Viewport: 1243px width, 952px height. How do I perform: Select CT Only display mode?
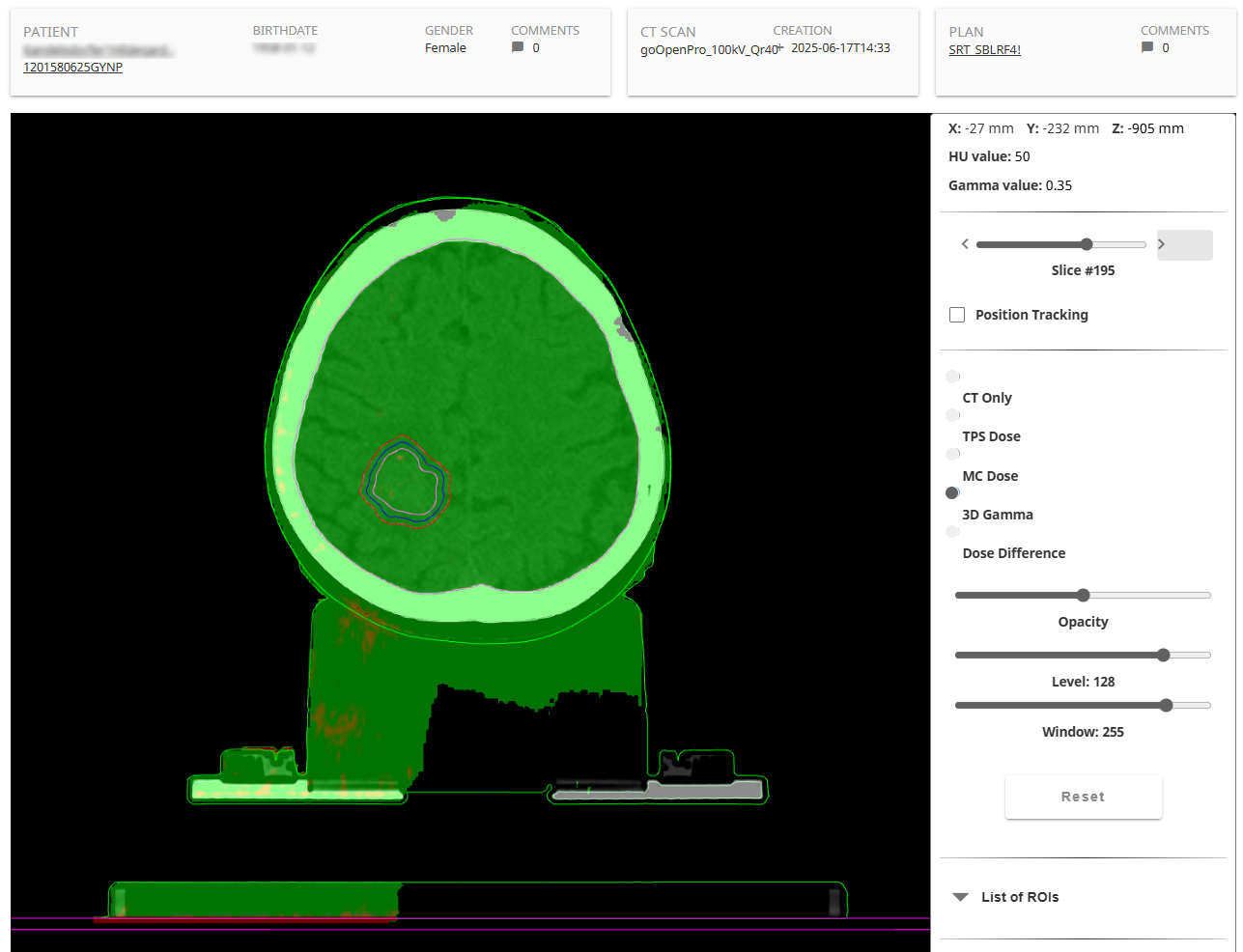click(952, 377)
